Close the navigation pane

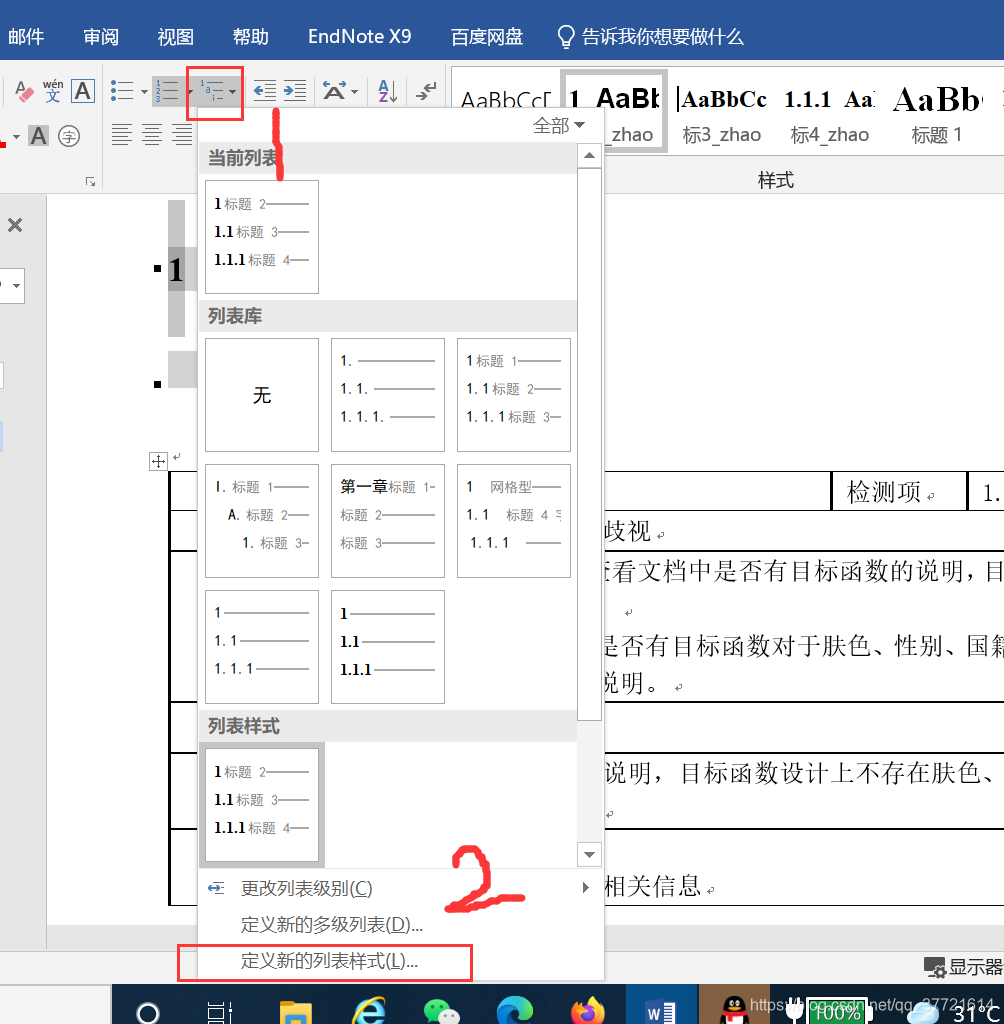tap(15, 225)
